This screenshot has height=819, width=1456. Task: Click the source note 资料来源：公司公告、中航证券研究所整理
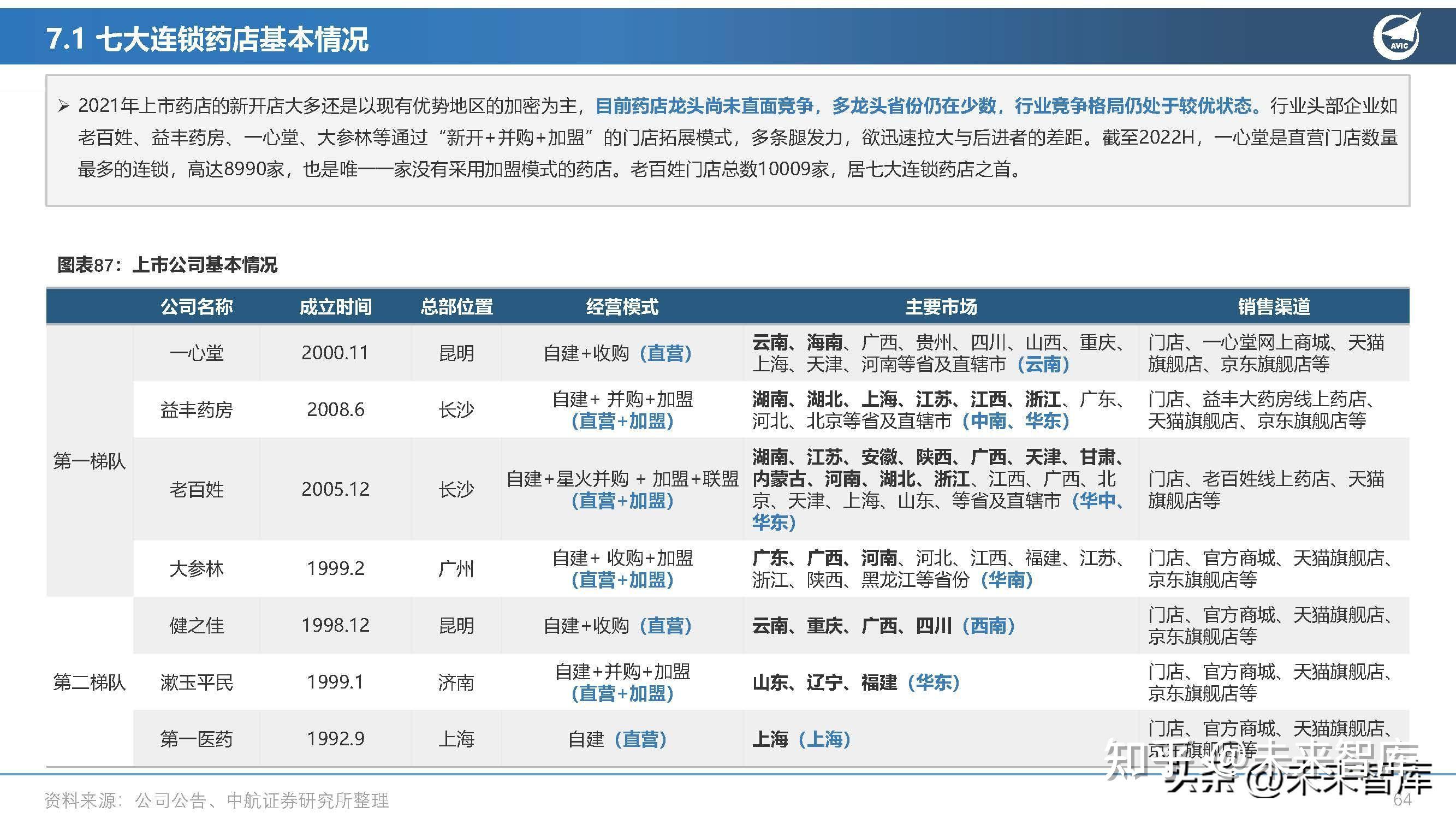217,800
